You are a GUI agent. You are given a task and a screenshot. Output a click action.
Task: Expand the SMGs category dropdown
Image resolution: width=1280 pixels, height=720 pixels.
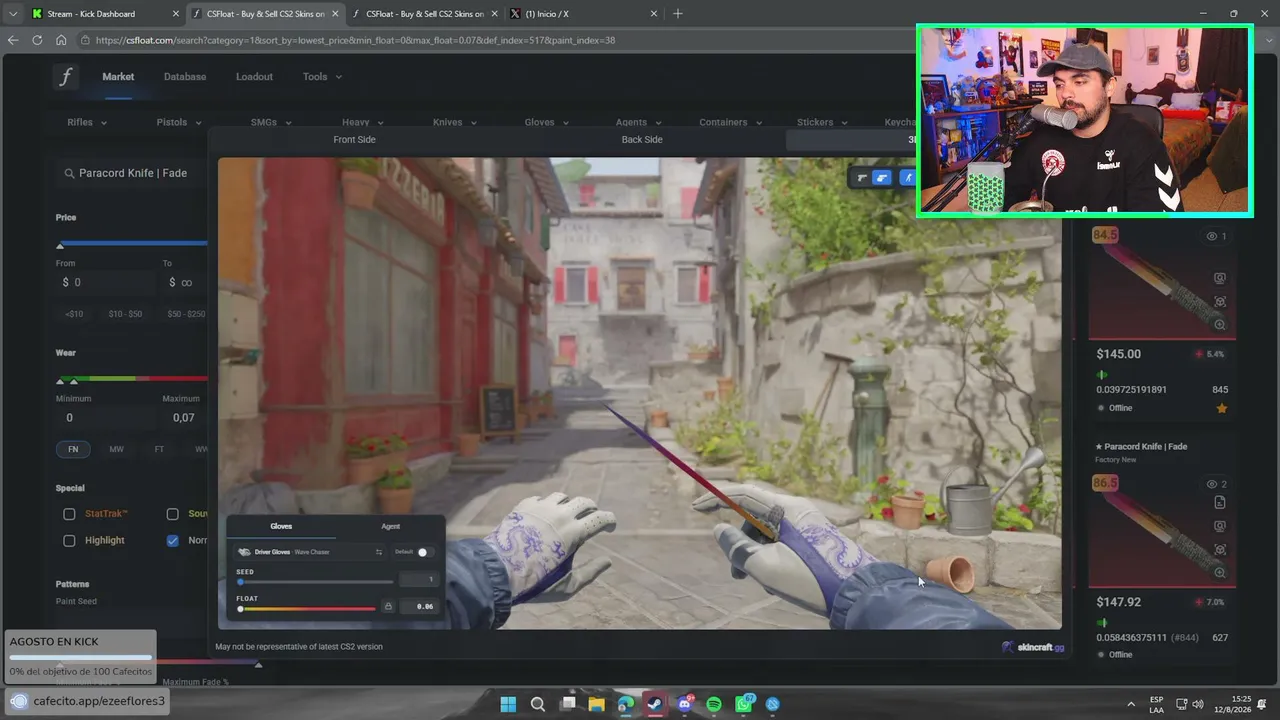(271, 123)
